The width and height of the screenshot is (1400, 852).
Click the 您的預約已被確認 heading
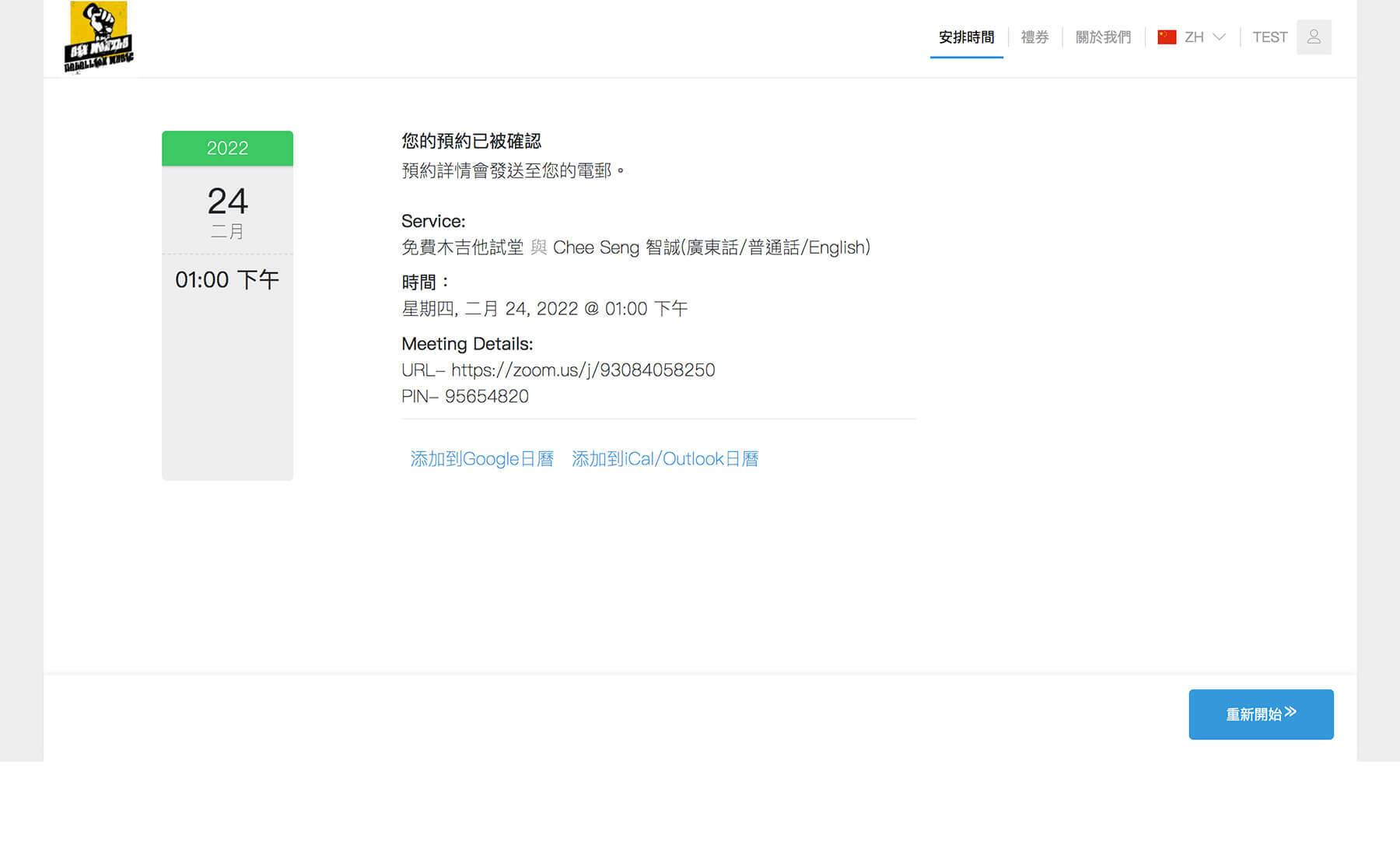pyautogui.click(x=471, y=141)
